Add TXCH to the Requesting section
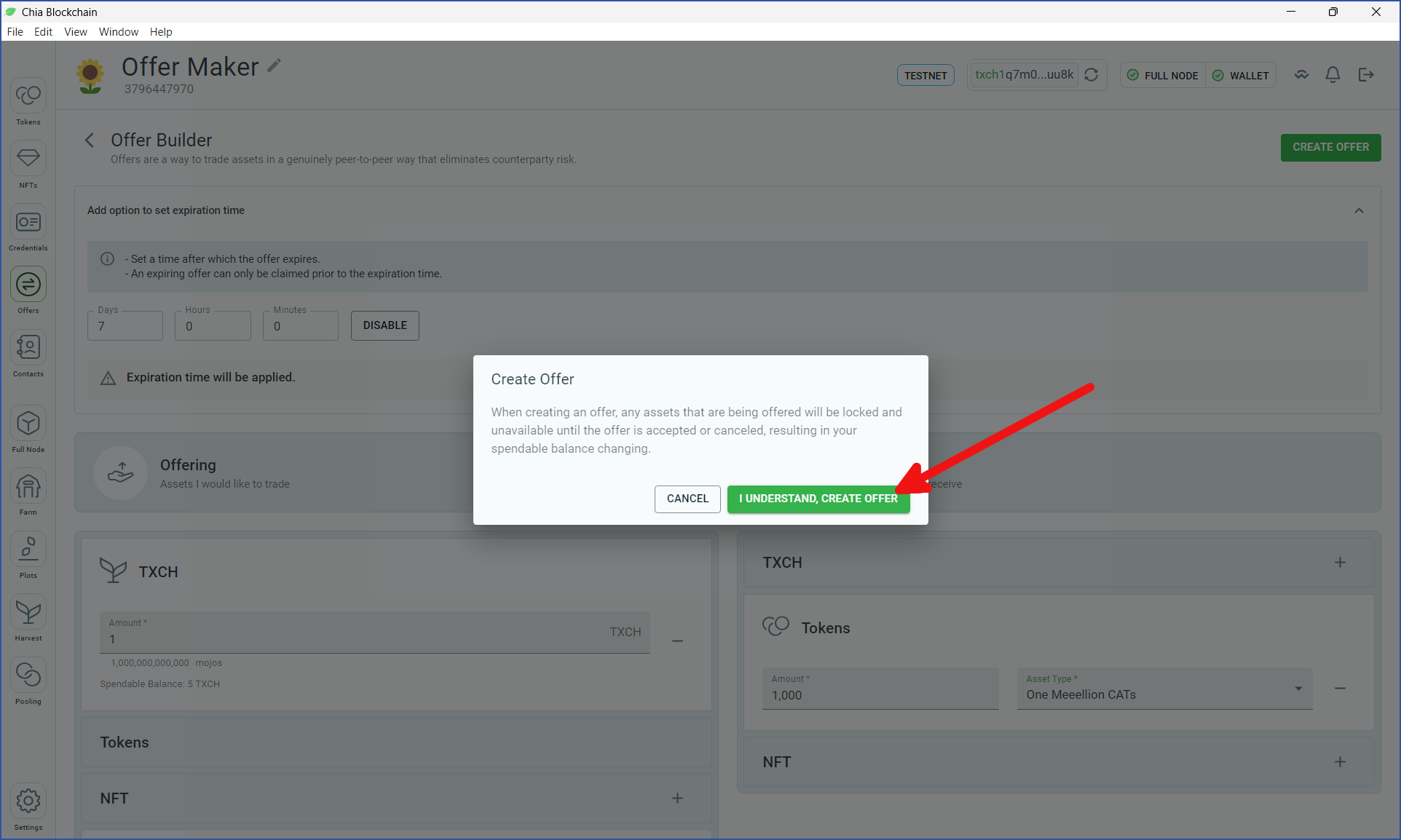 pyautogui.click(x=1340, y=563)
